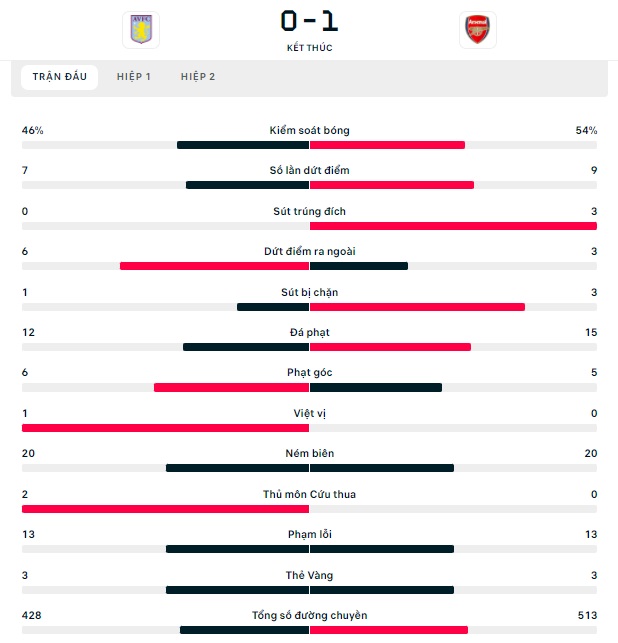Click the Ném biên stat bar

click(x=309, y=468)
